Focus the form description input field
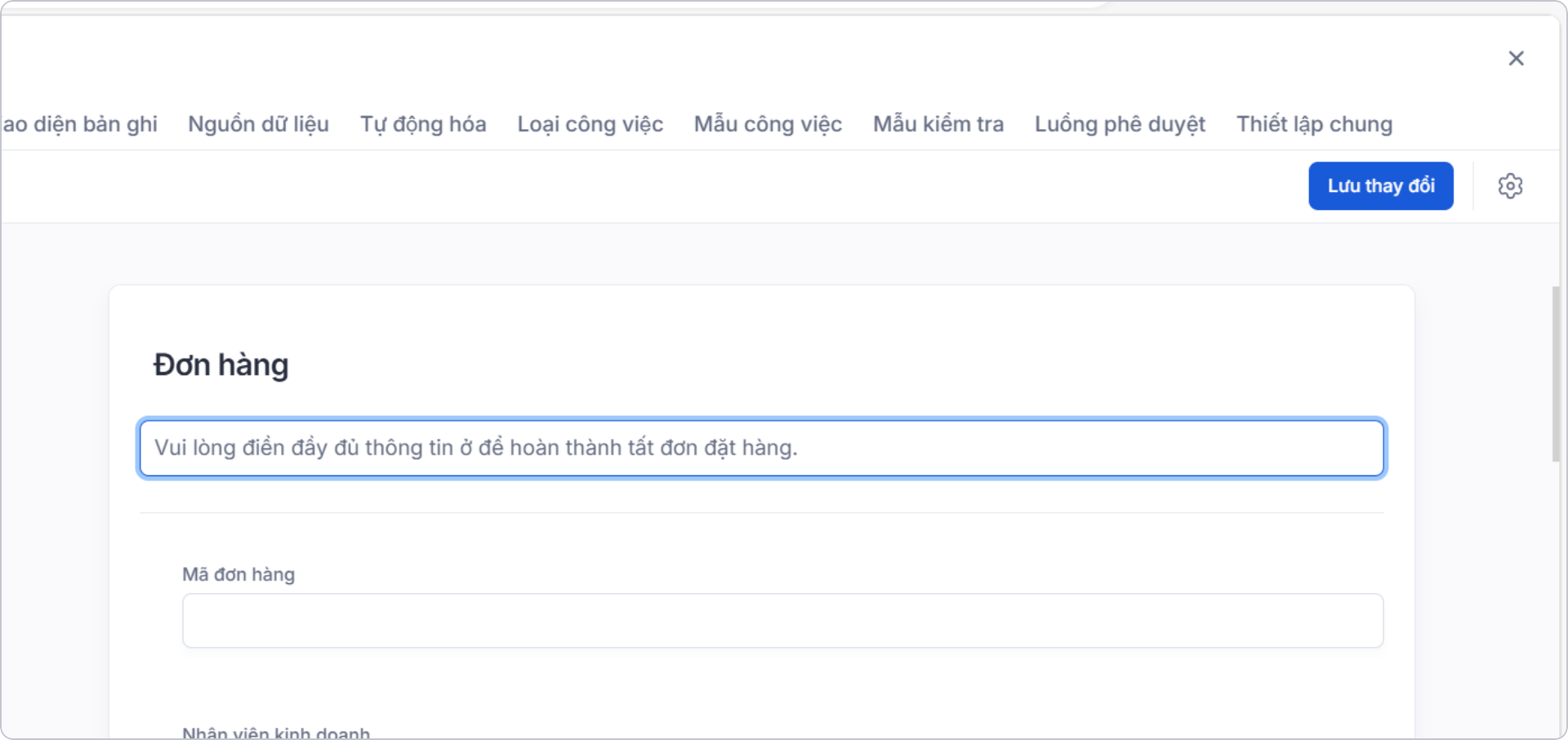1568x740 pixels. 762,448
